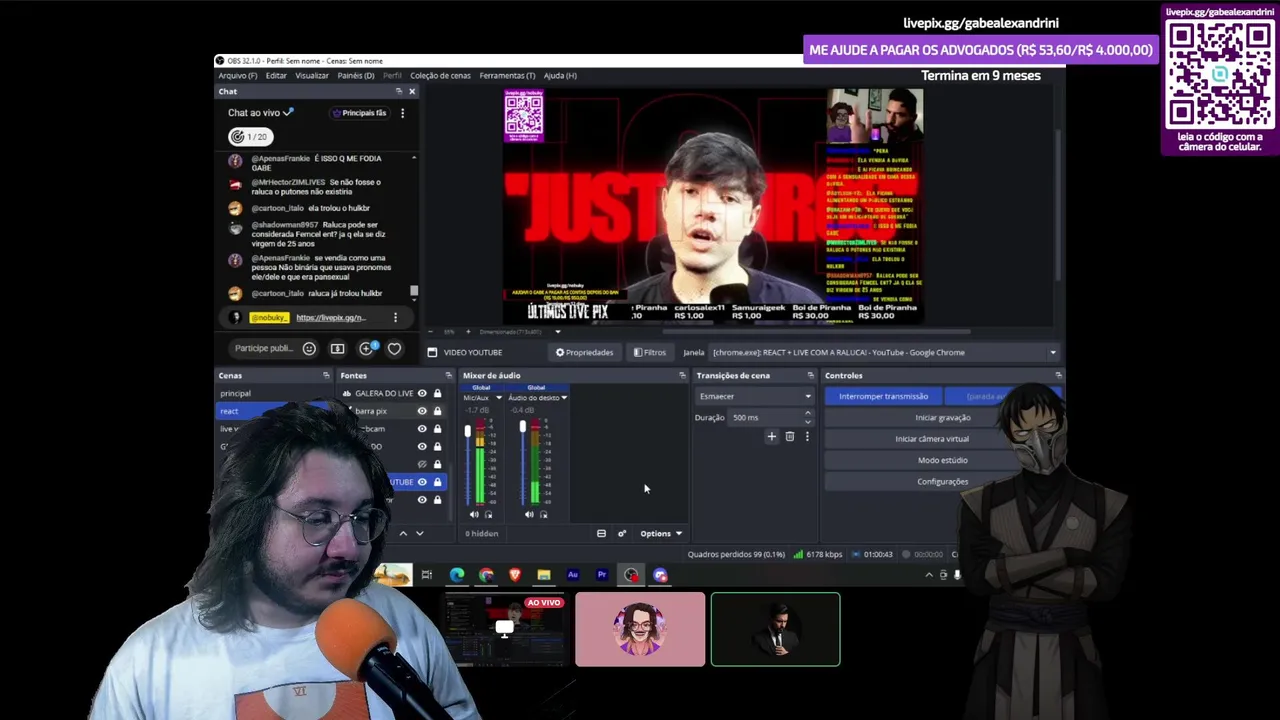Open the Ajuda (H) menu
The height and width of the screenshot is (720, 1280).
(x=560, y=75)
